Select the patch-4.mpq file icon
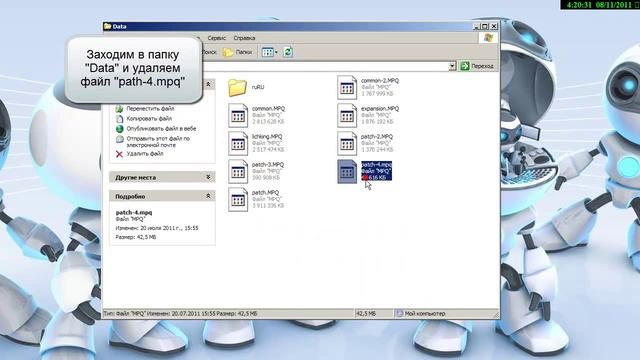The width and height of the screenshot is (640, 360). [347, 171]
